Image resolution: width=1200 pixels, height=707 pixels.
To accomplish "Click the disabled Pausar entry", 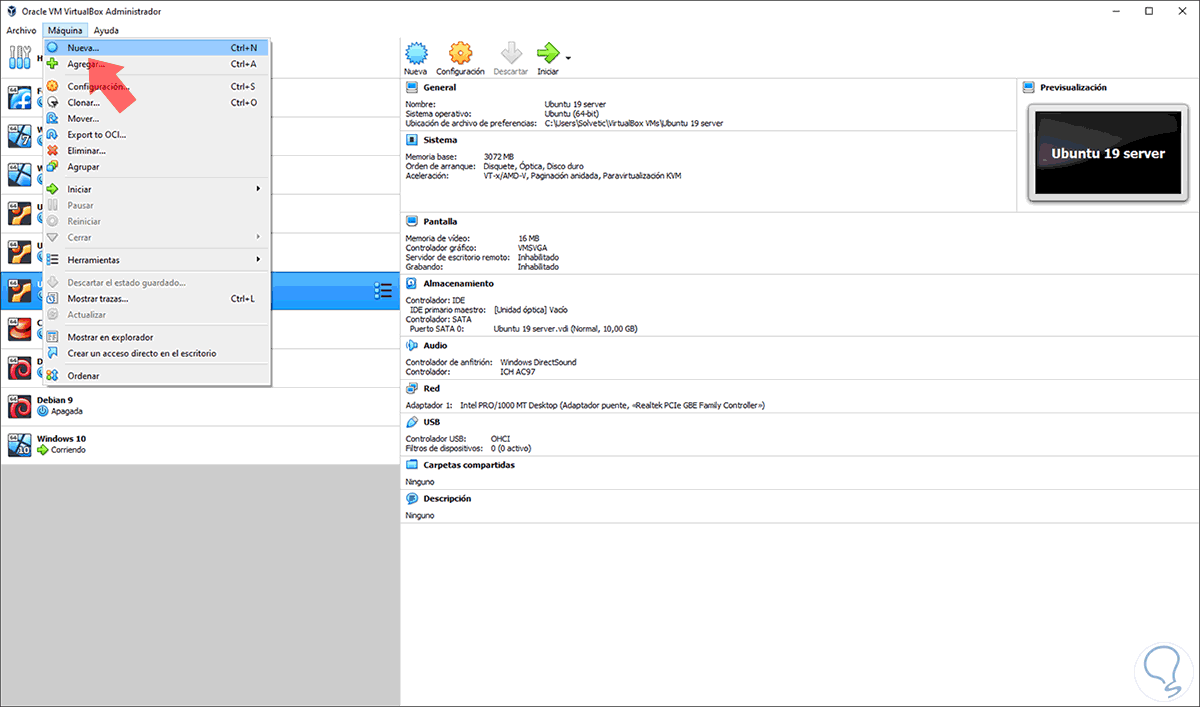I will (x=157, y=205).
